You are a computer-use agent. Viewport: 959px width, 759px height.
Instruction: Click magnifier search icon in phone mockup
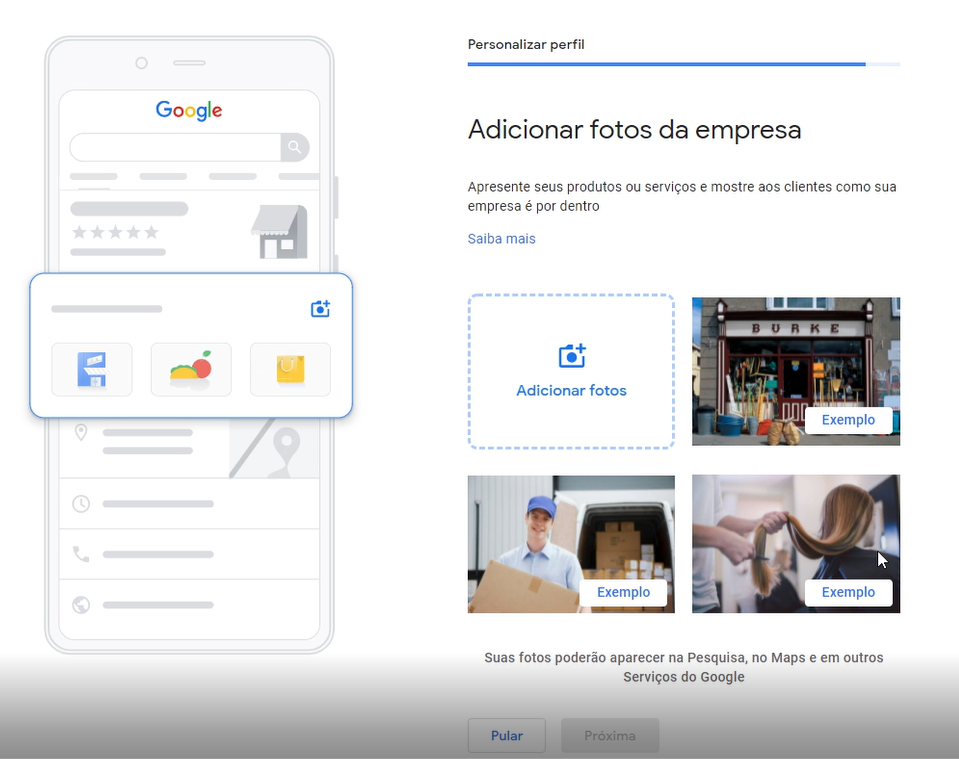click(294, 148)
